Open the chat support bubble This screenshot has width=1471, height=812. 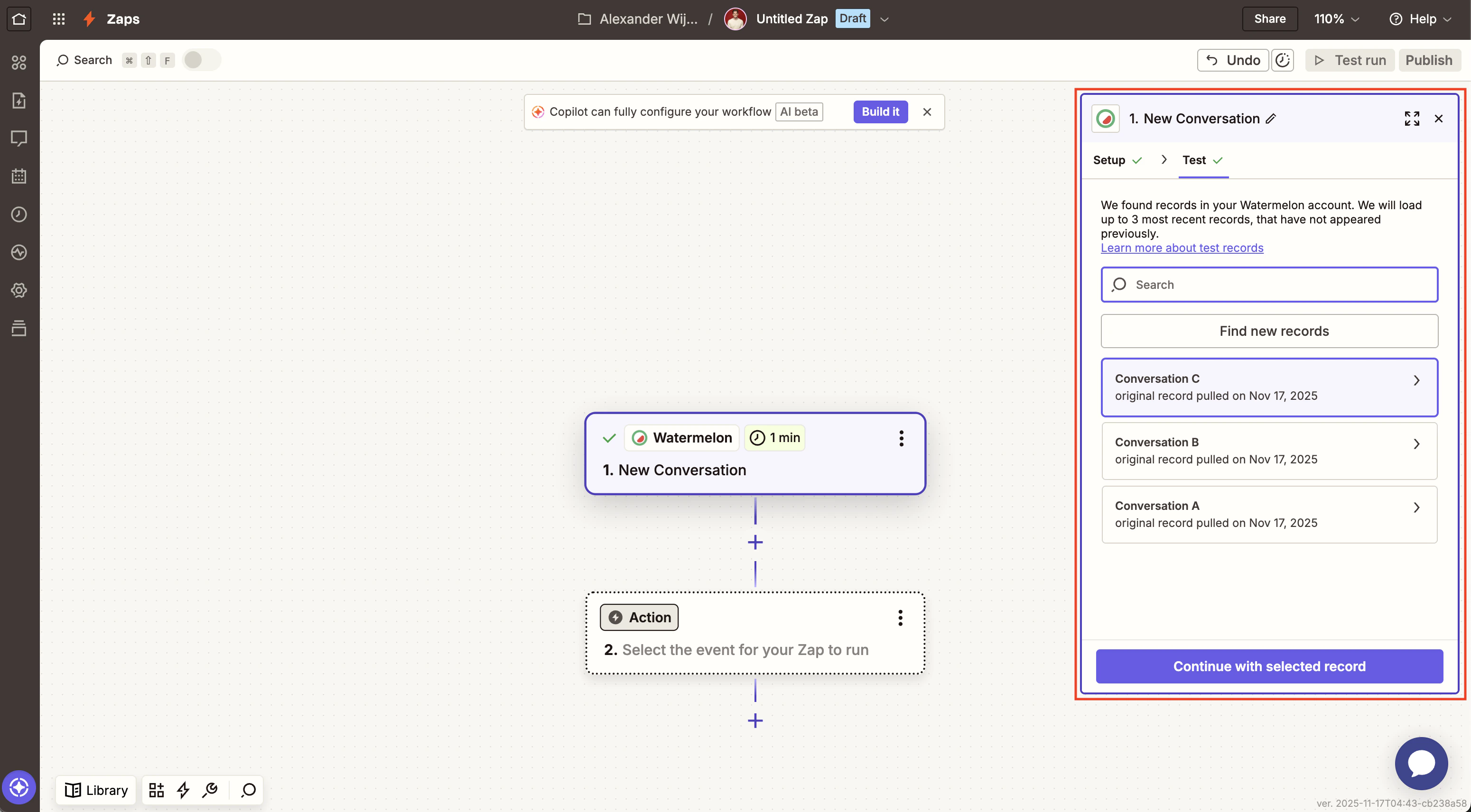1421,764
